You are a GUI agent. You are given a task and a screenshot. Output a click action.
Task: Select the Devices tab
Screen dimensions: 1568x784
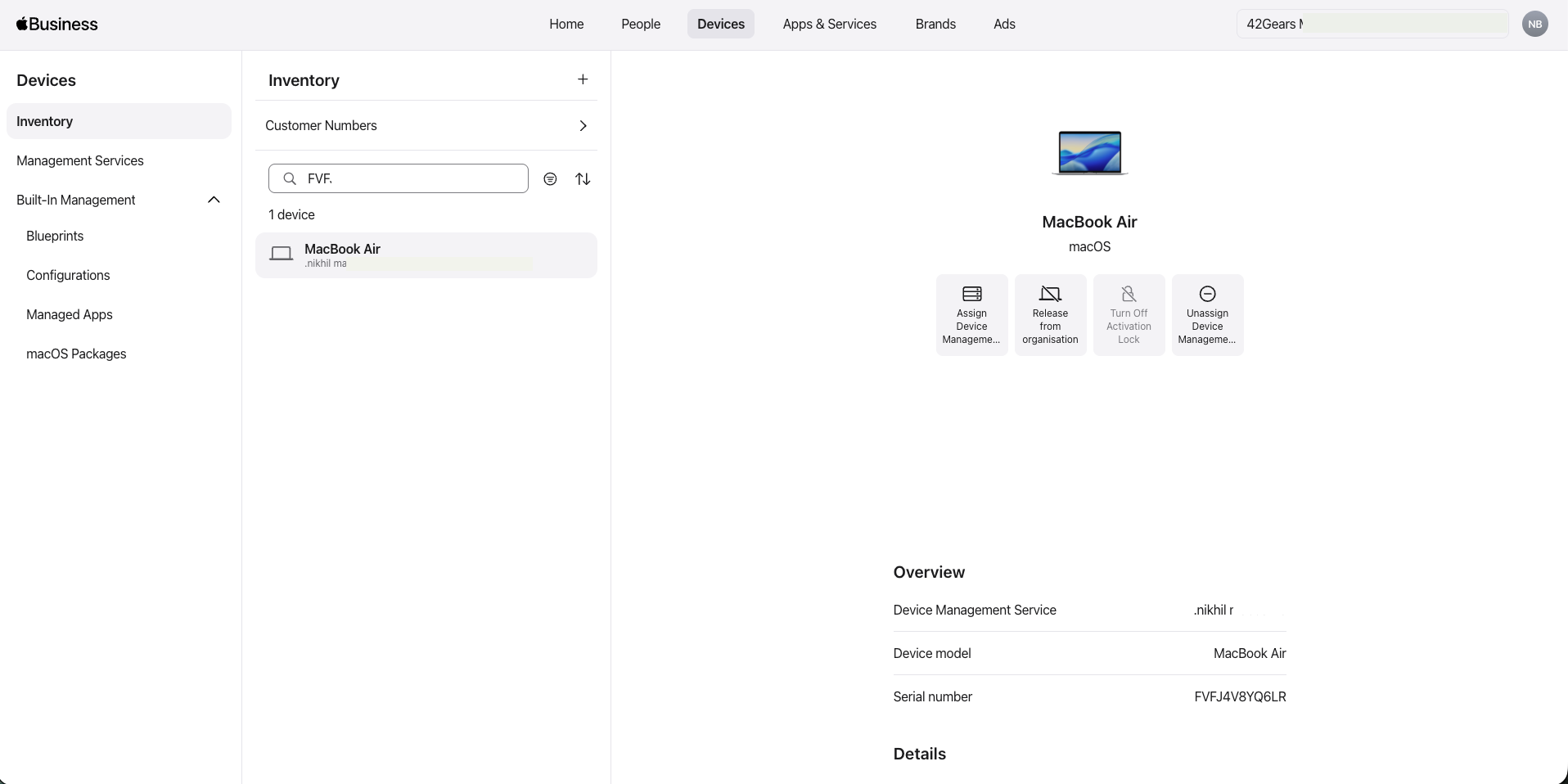pyautogui.click(x=721, y=24)
